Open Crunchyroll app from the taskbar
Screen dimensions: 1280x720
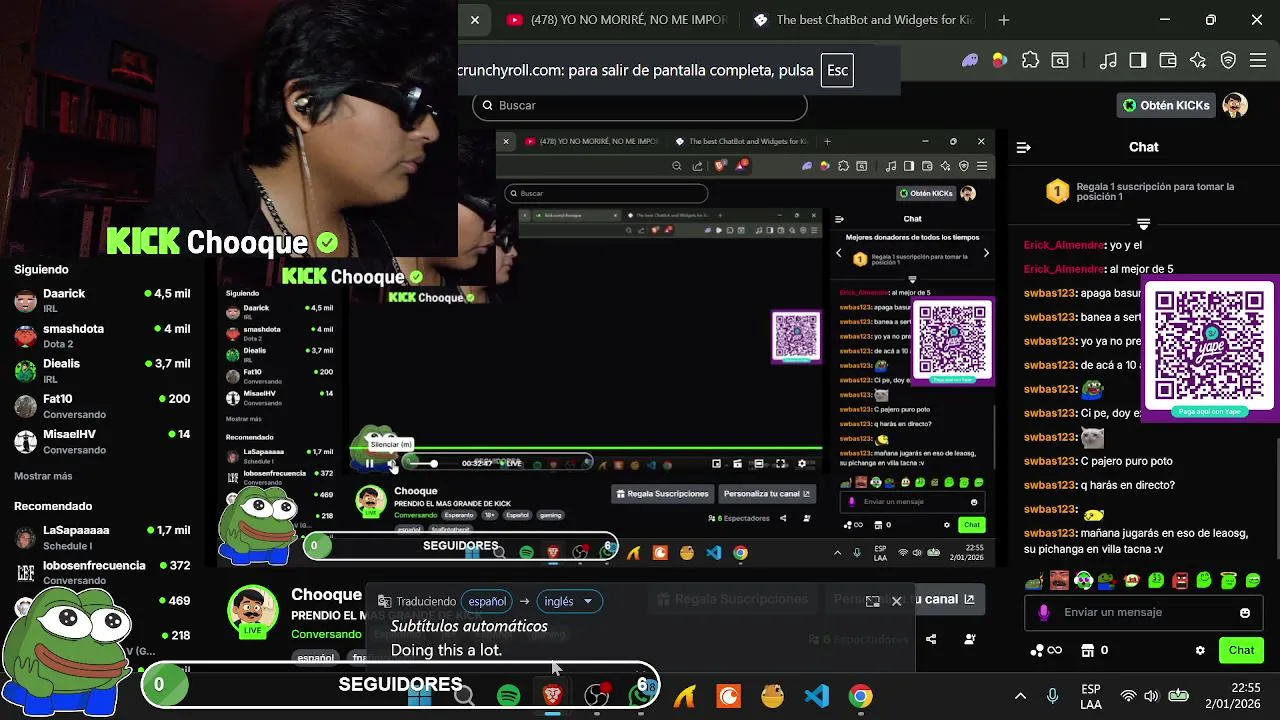coord(728,696)
